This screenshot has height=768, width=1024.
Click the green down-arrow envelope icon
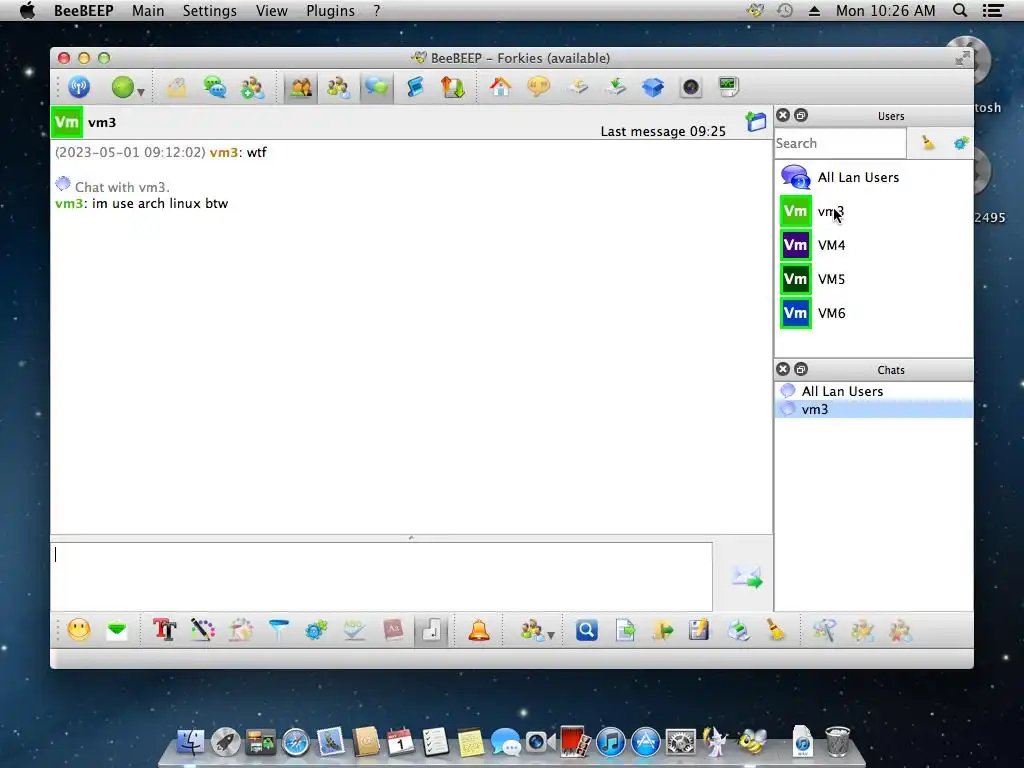tap(117, 630)
